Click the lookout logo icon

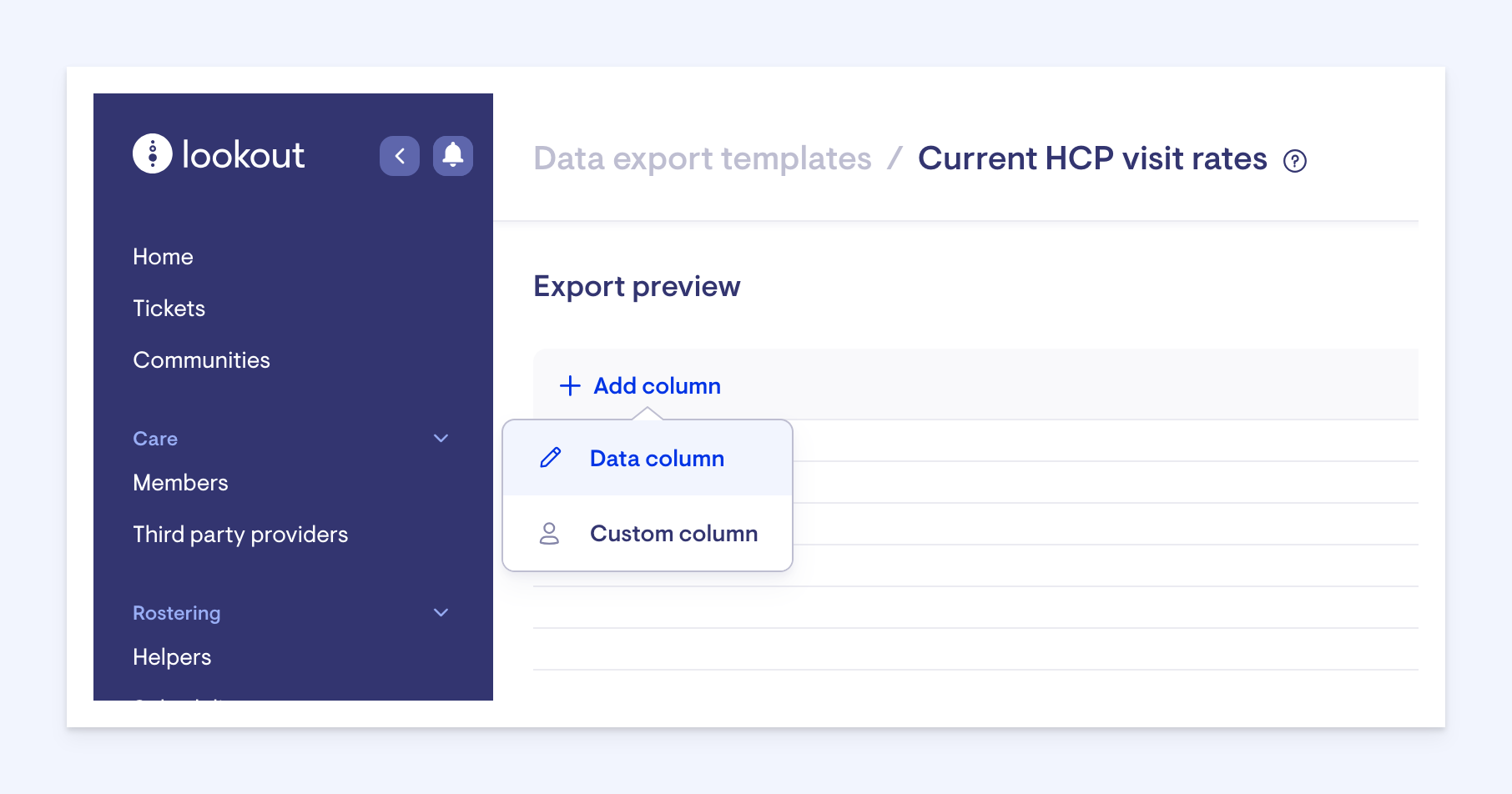153,154
